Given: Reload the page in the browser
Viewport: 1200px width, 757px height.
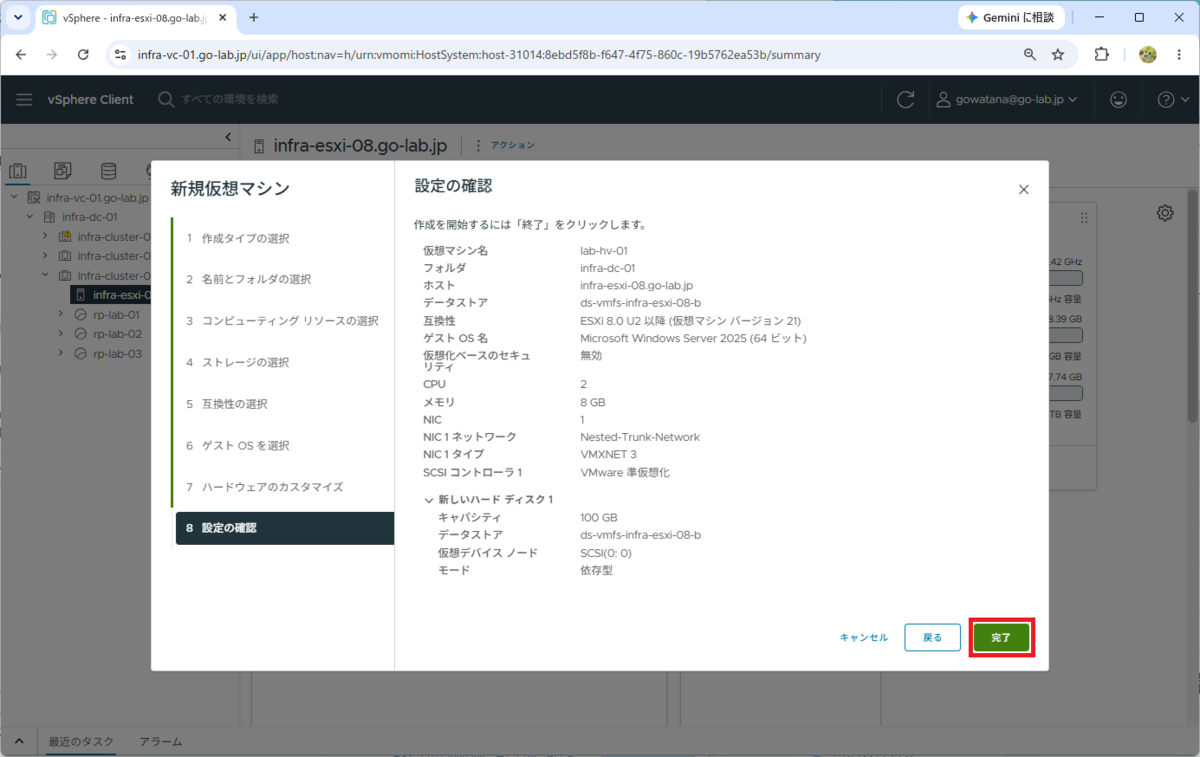Looking at the screenshot, I should tap(83, 55).
